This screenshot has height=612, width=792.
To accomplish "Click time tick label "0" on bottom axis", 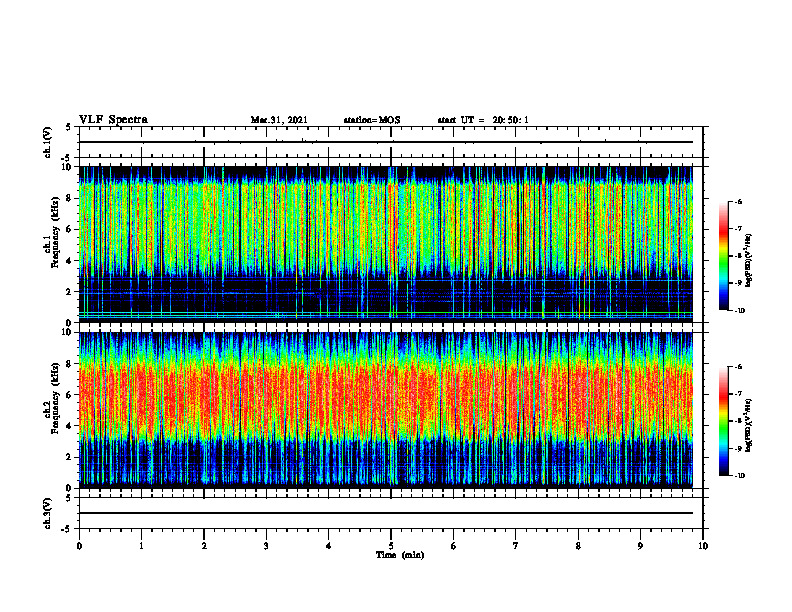I will (79, 546).
